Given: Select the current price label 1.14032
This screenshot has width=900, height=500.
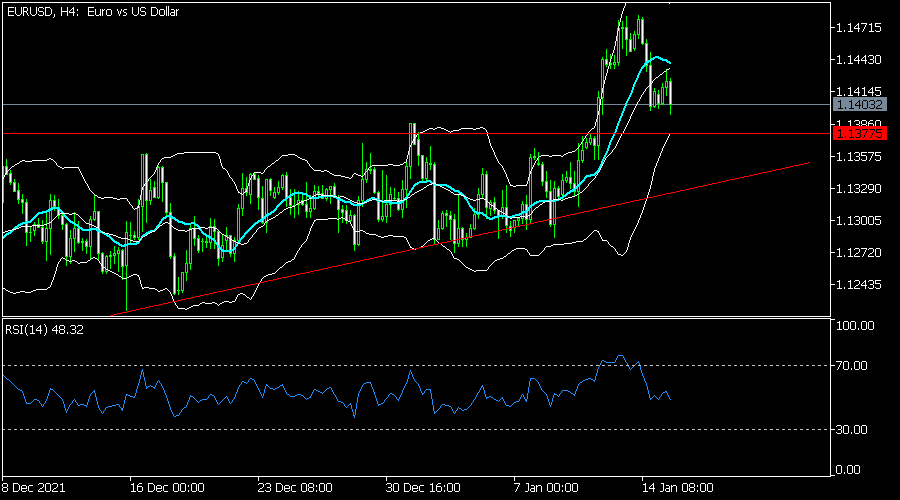Looking at the screenshot, I should 859,104.
